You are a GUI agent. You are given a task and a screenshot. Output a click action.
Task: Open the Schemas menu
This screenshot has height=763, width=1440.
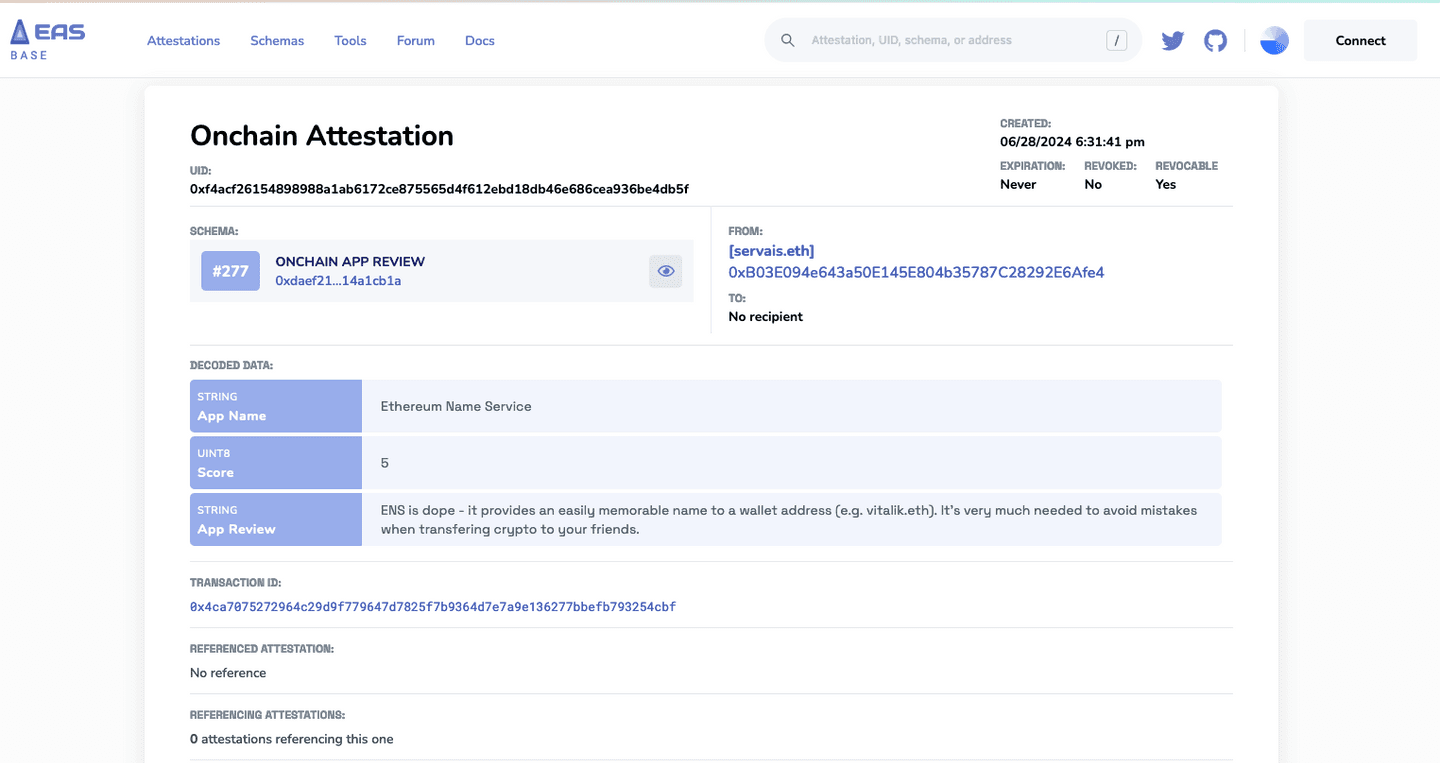[x=277, y=41]
